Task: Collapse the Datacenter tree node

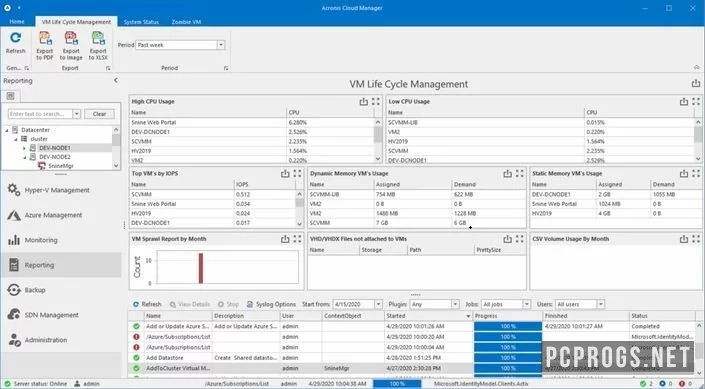Action: [7, 130]
